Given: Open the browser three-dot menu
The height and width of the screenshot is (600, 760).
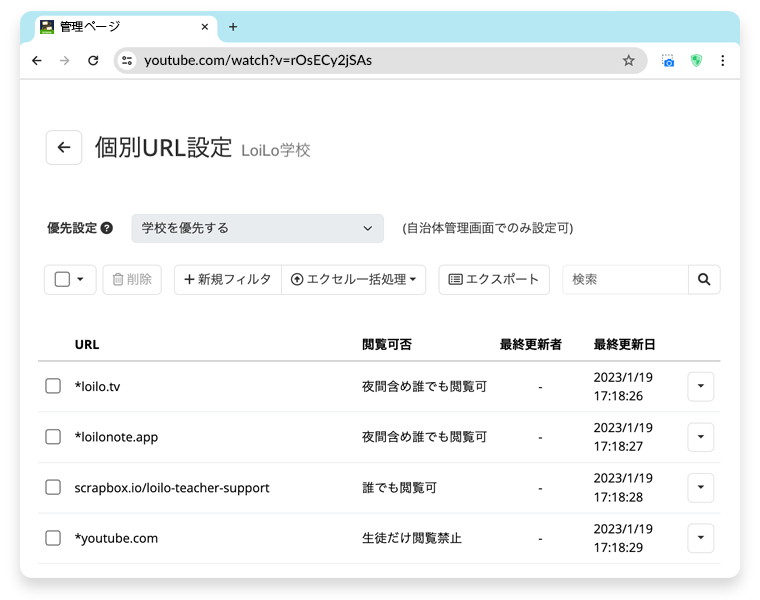Looking at the screenshot, I should pyautogui.click(x=723, y=61).
